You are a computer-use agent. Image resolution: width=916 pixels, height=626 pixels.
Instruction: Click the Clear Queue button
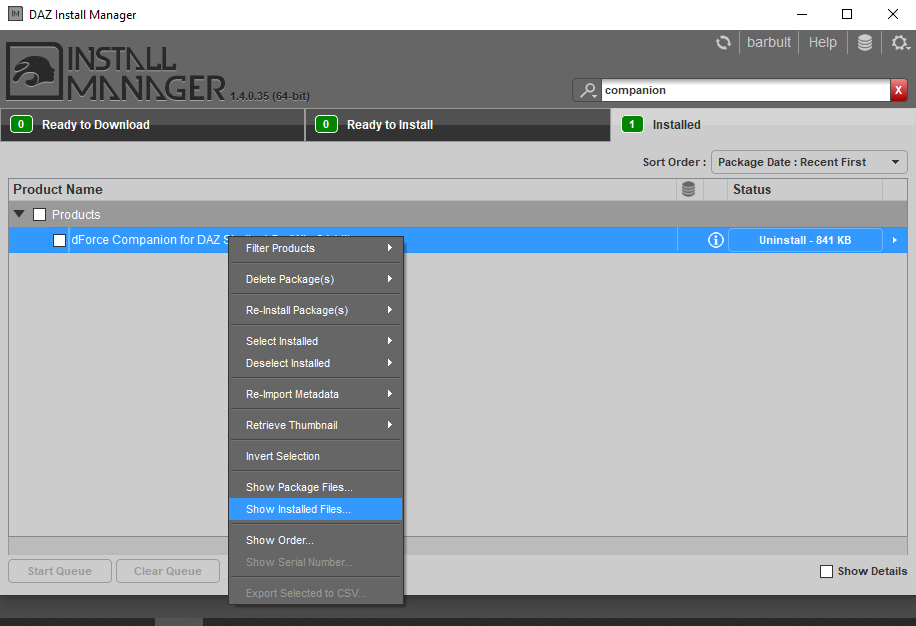point(168,571)
